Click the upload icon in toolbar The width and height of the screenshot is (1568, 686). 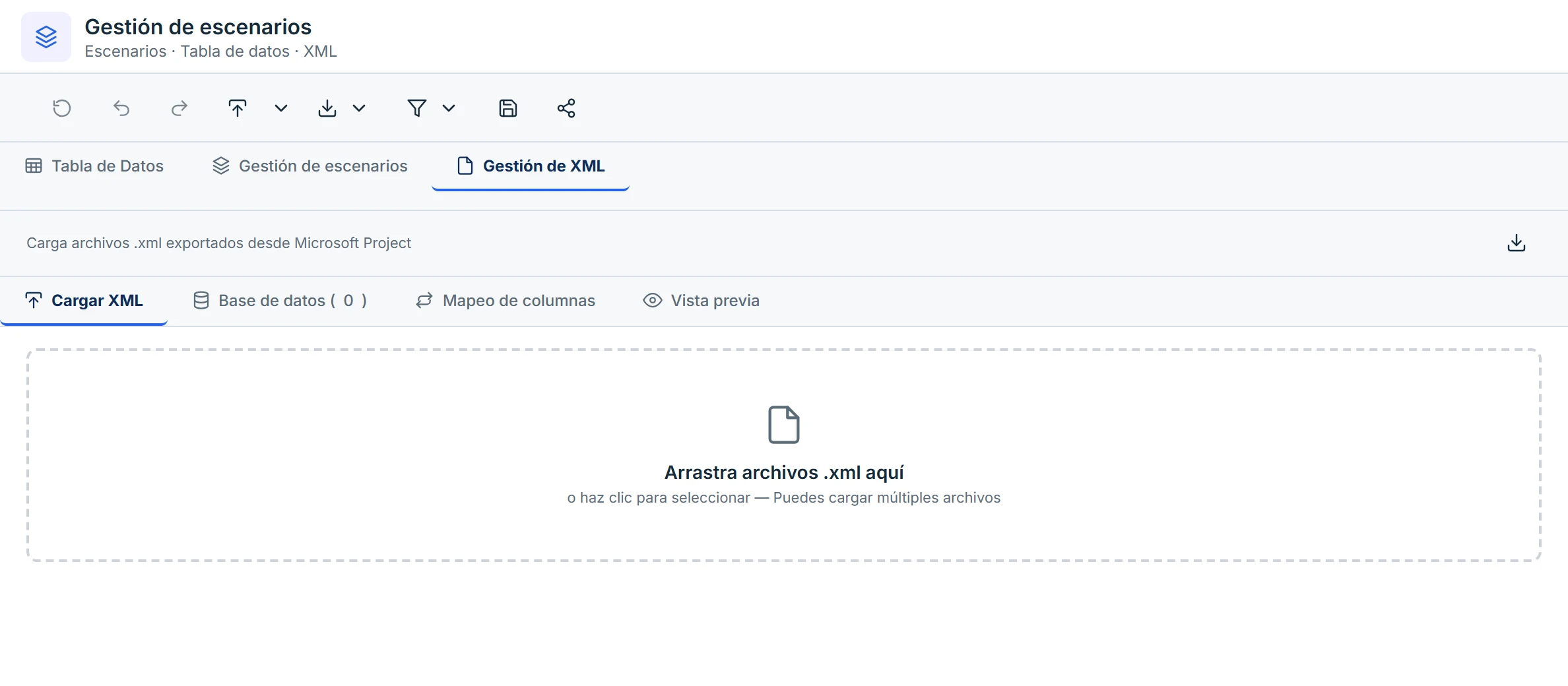coord(238,108)
